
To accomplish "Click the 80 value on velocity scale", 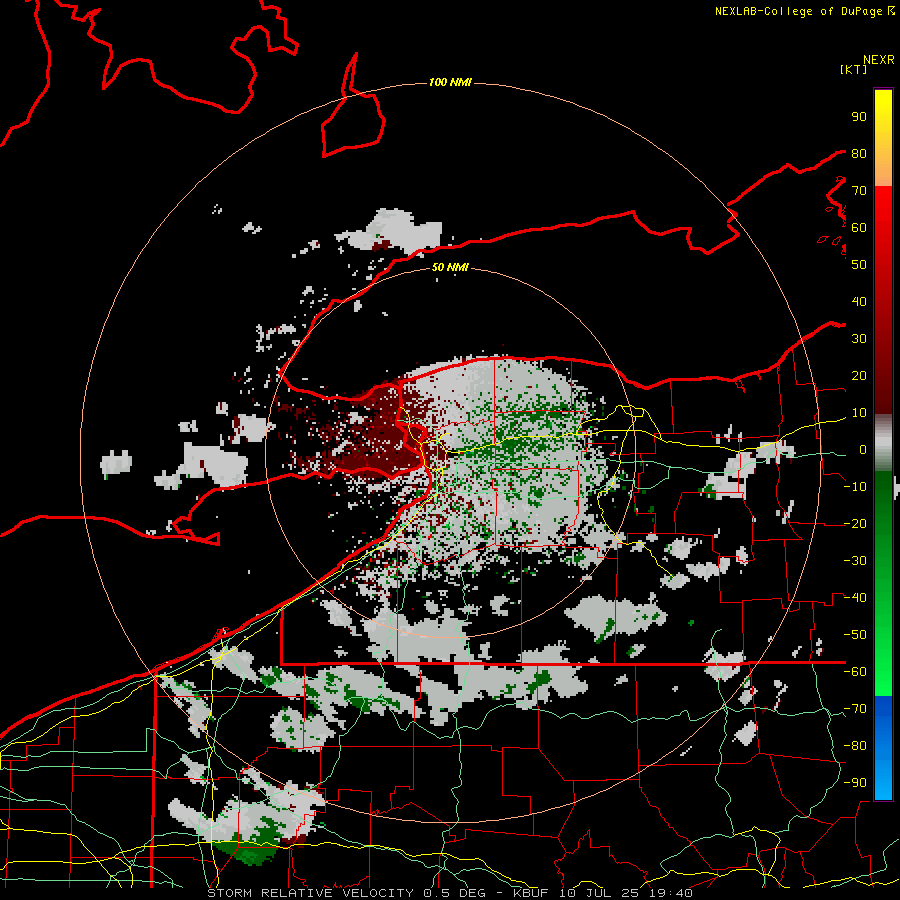I will point(859,154).
